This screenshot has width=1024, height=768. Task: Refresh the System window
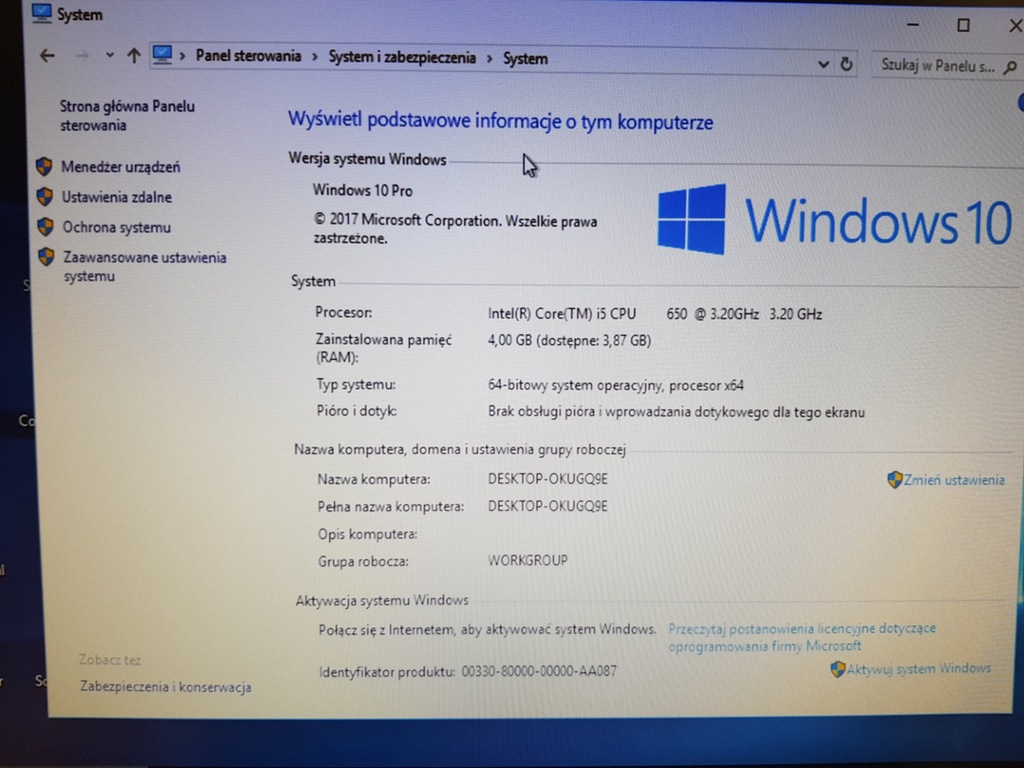pyautogui.click(x=846, y=64)
